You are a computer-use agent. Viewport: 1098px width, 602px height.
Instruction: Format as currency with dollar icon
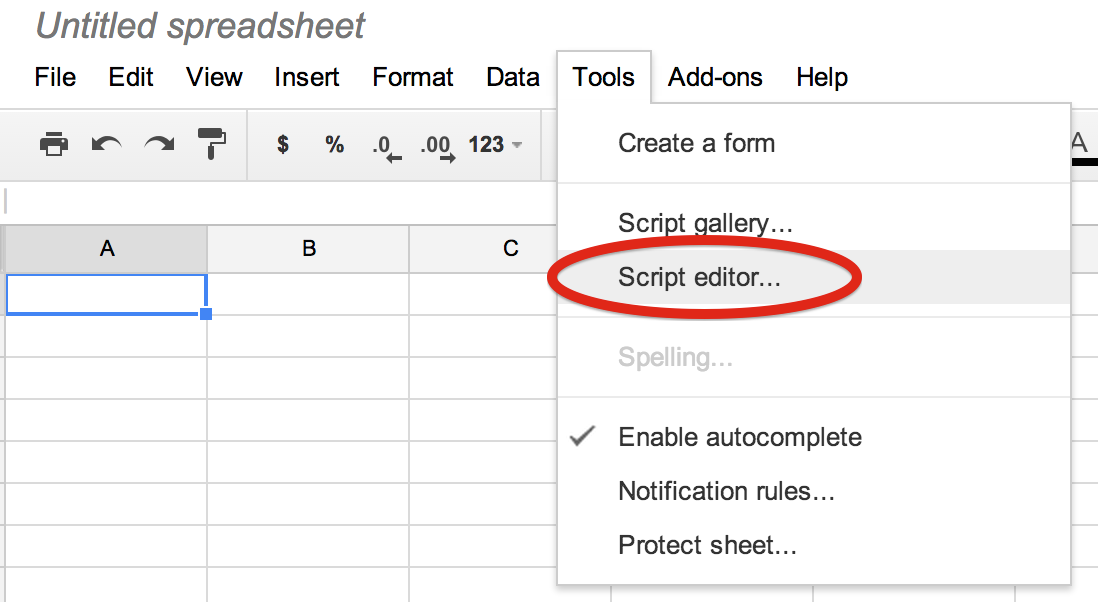pos(283,145)
